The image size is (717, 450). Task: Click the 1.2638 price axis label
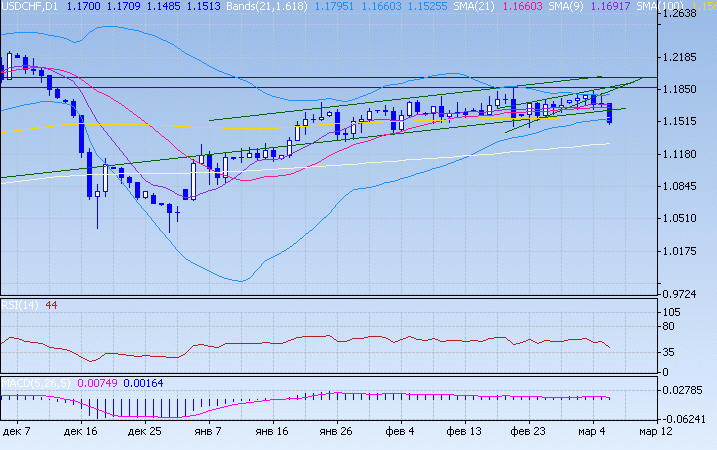pos(679,14)
